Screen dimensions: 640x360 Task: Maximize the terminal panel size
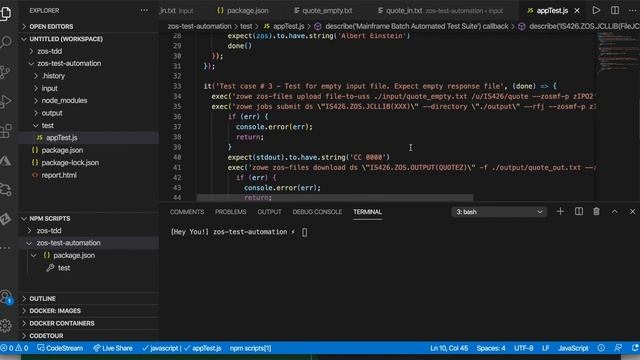(615, 211)
